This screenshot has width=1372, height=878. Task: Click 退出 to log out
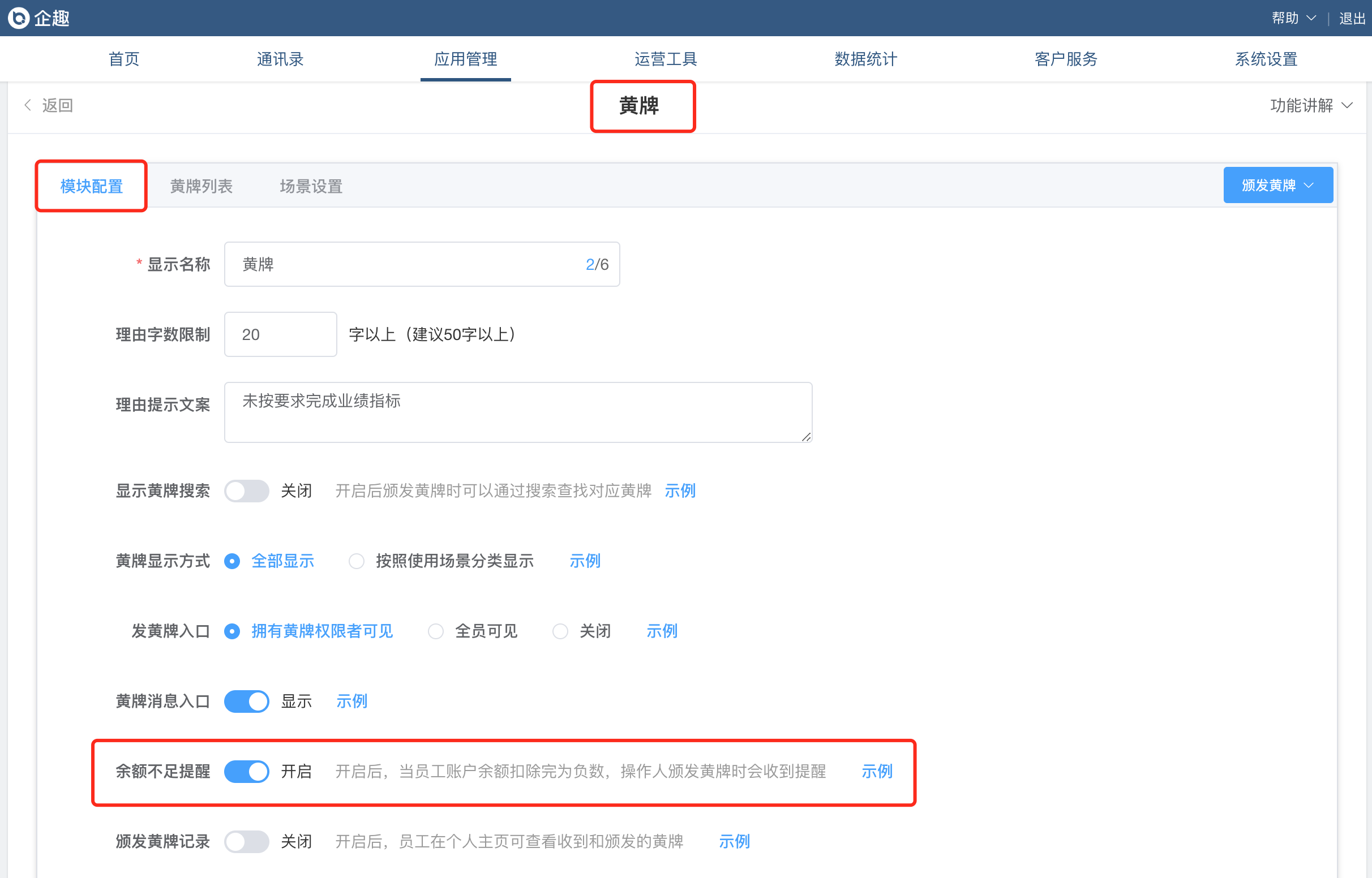pyautogui.click(x=1352, y=18)
